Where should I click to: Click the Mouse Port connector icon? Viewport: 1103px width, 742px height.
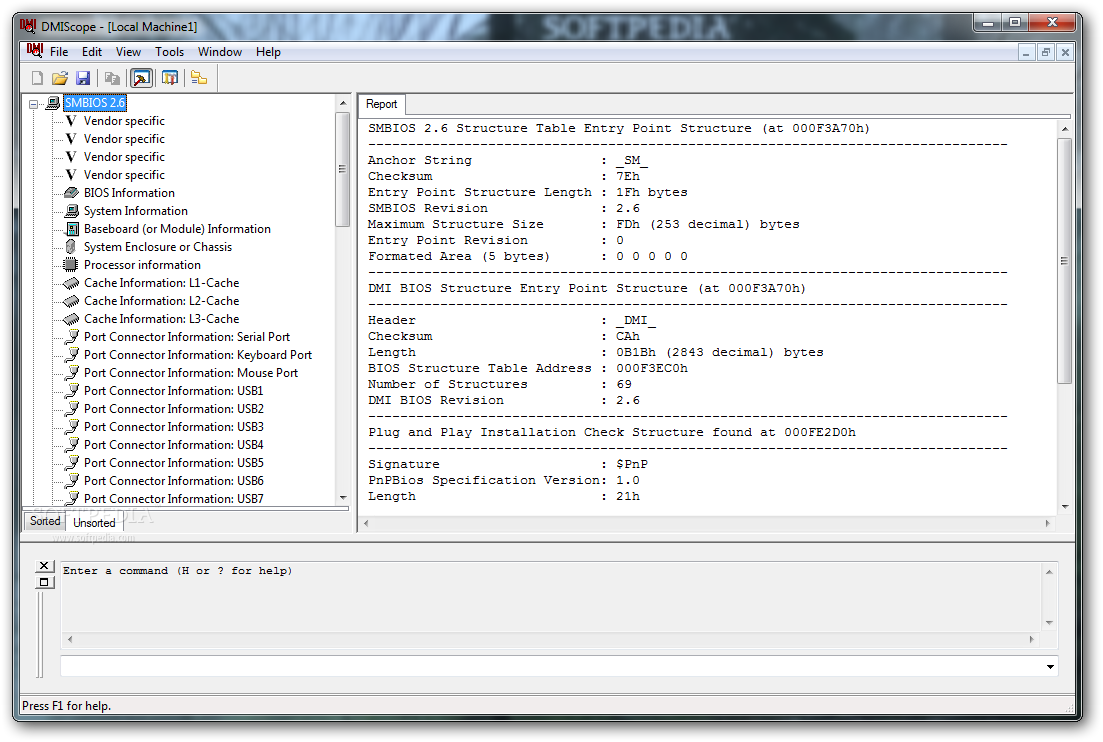click(72, 373)
